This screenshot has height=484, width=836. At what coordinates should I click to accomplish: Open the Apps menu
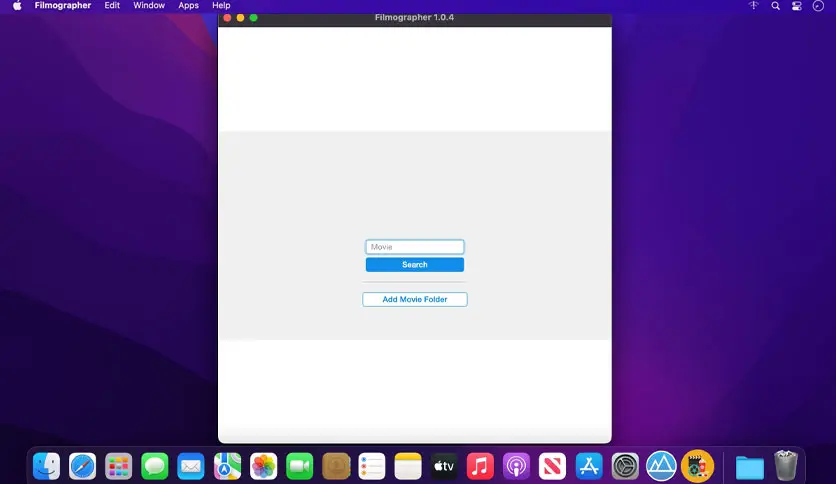click(x=188, y=5)
